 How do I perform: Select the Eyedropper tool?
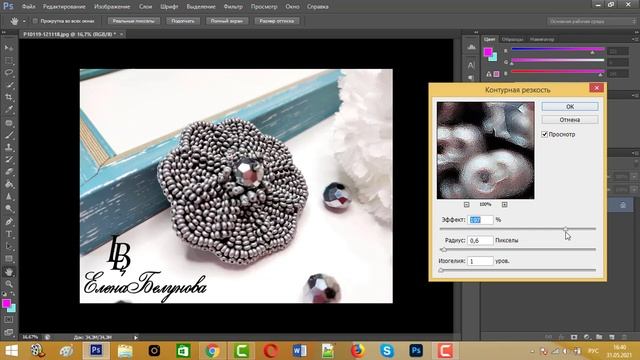point(9,109)
